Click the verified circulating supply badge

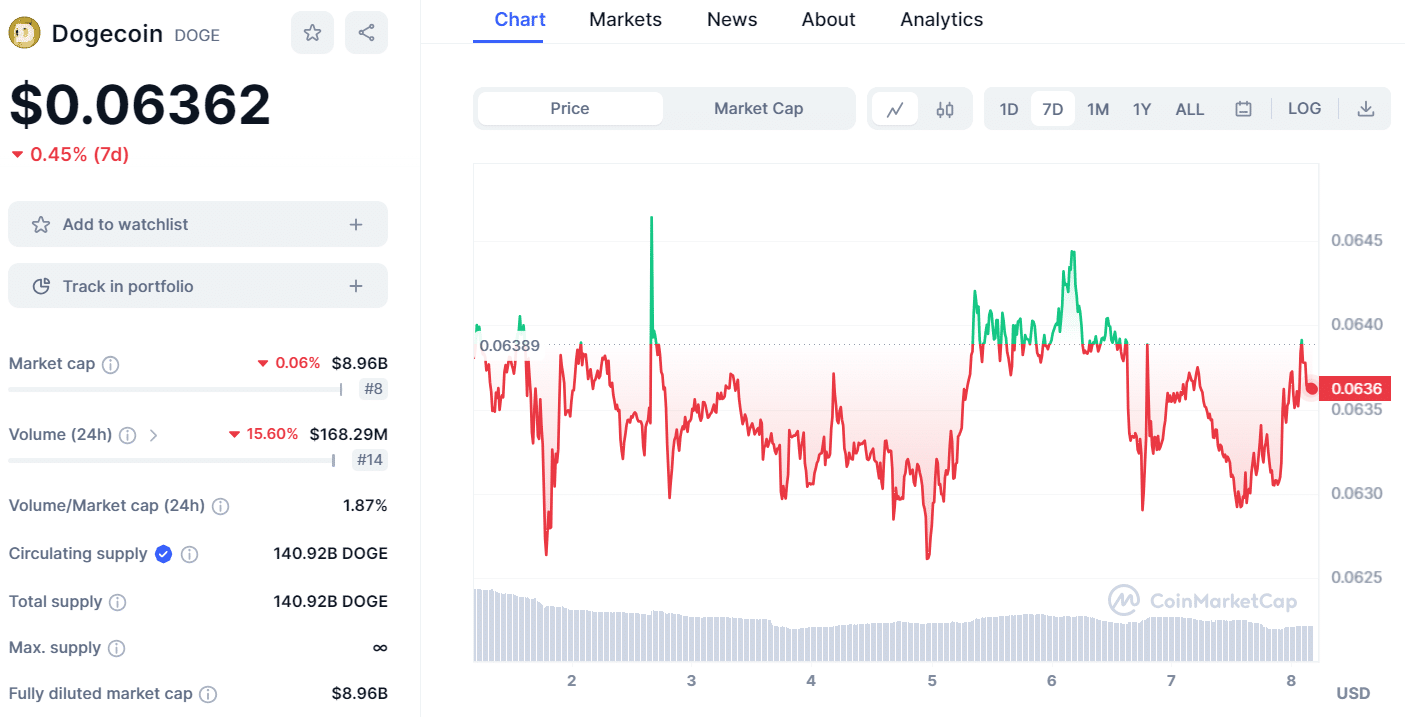pos(163,554)
